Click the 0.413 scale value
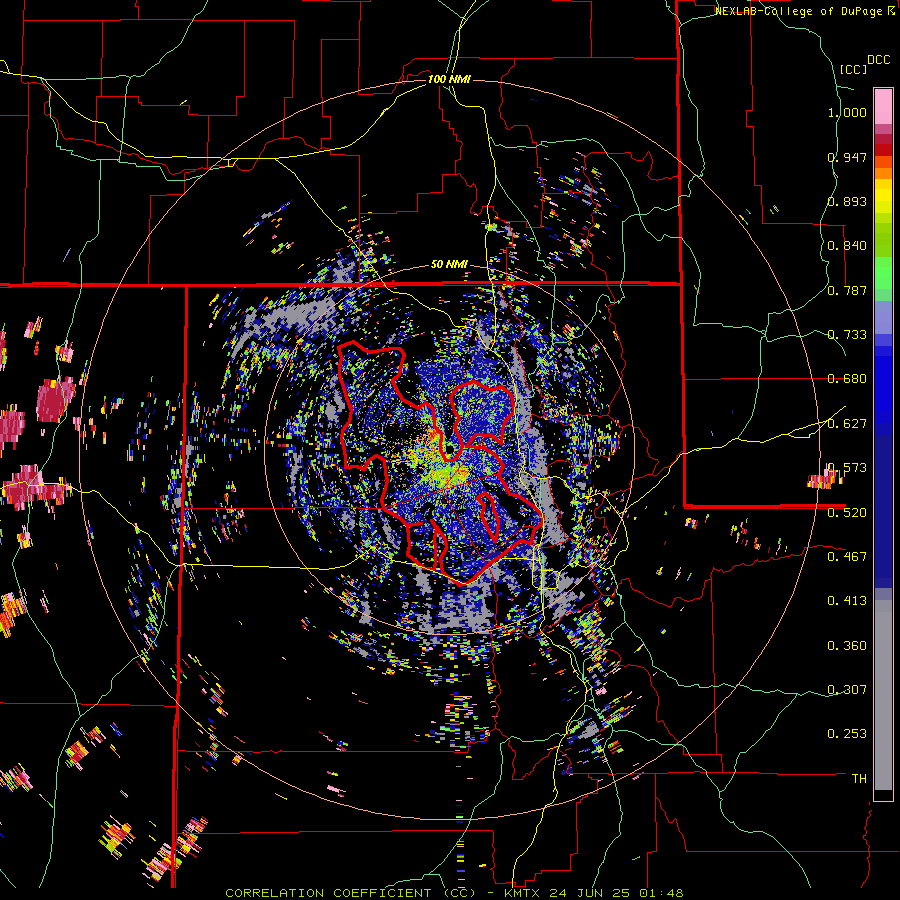Screen dimensions: 900x900 [847, 601]
